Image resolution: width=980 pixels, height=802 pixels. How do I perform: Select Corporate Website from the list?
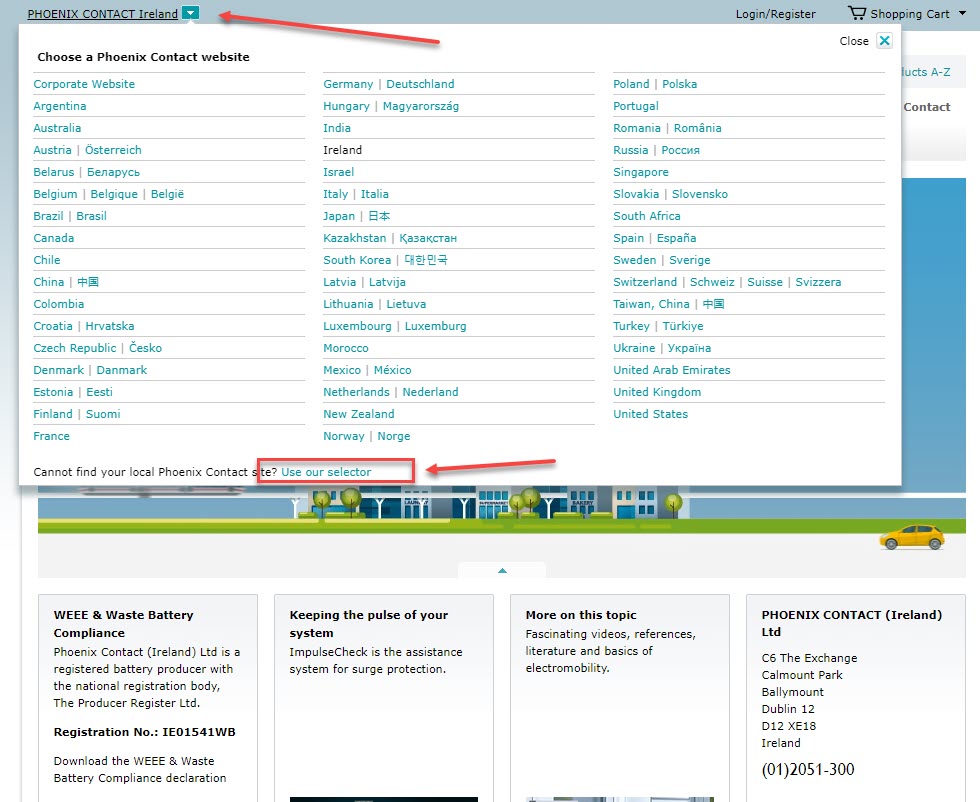pyautogui.click(x=84, y=84)
